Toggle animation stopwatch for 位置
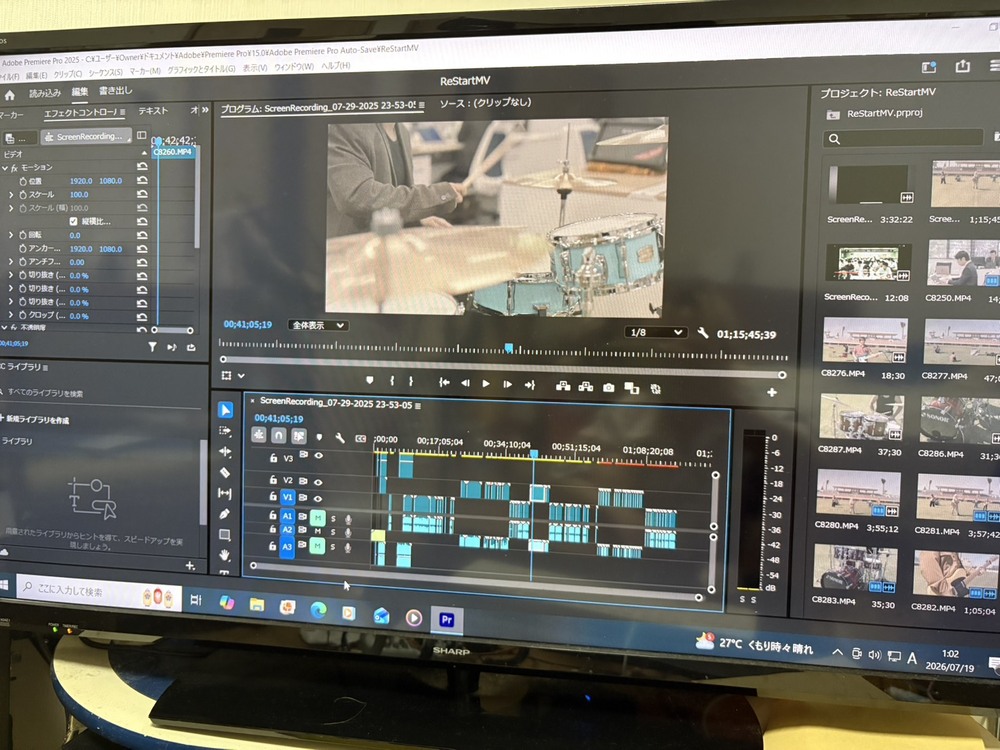Screen dimensions: 1000x750 point(23,181)
